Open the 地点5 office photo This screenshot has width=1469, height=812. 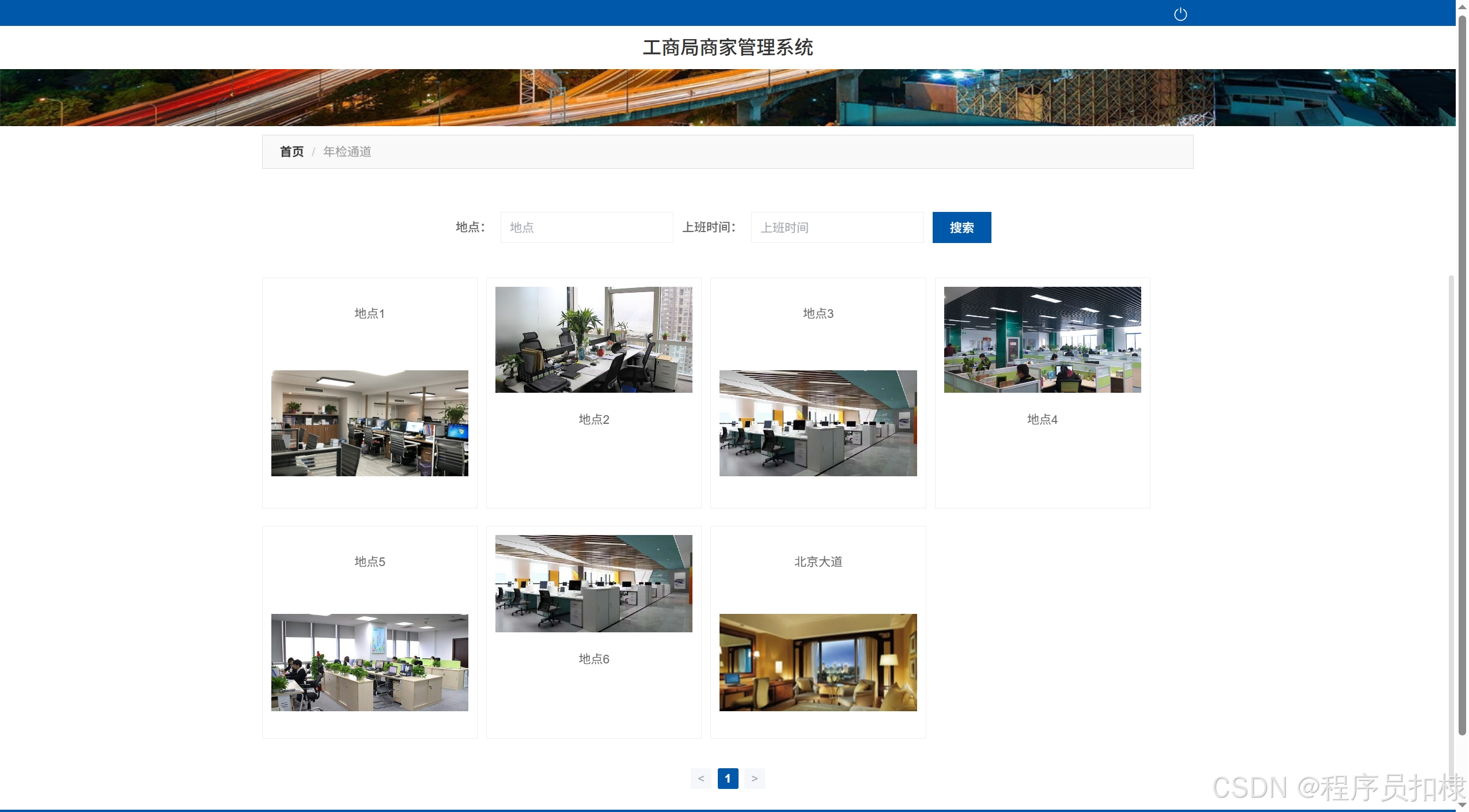point(369,662)
